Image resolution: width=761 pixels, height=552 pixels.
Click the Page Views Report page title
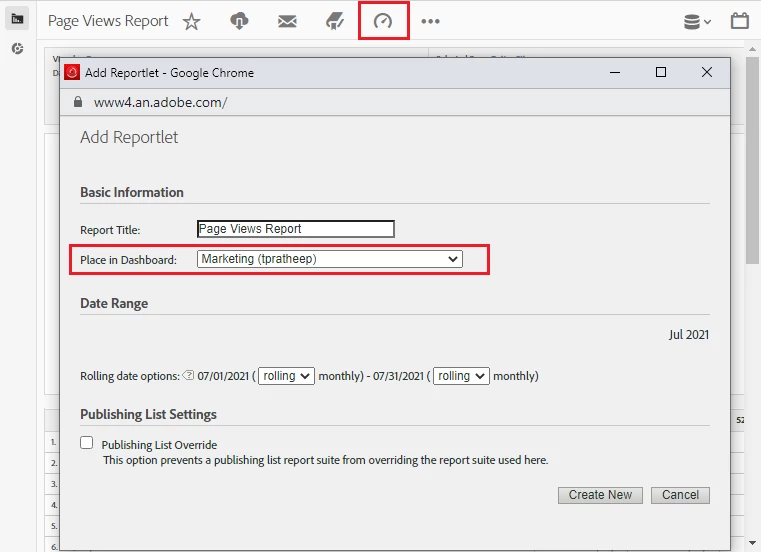coord(108,21)
